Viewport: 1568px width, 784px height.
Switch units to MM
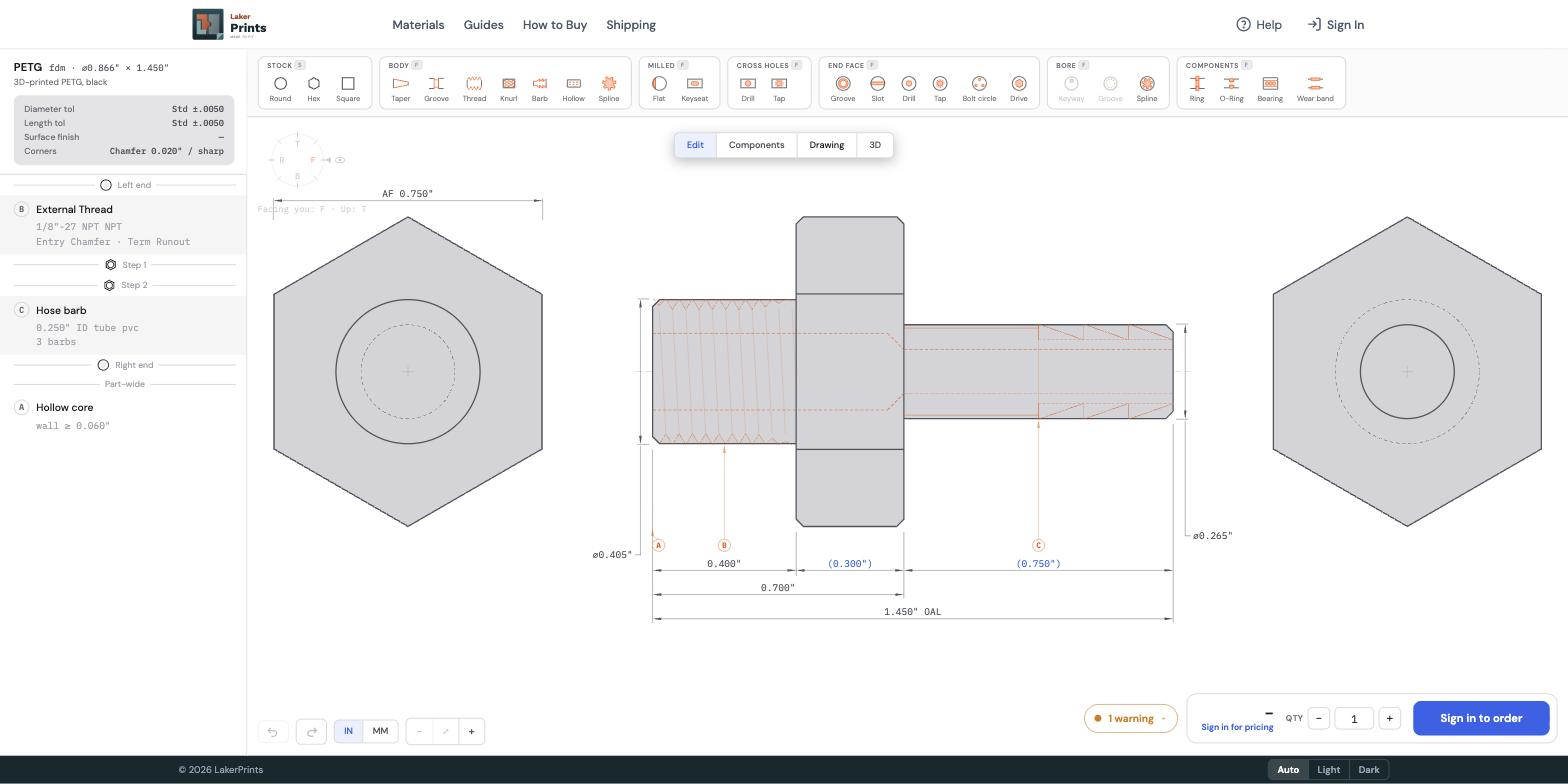click(x=380, y=731)
